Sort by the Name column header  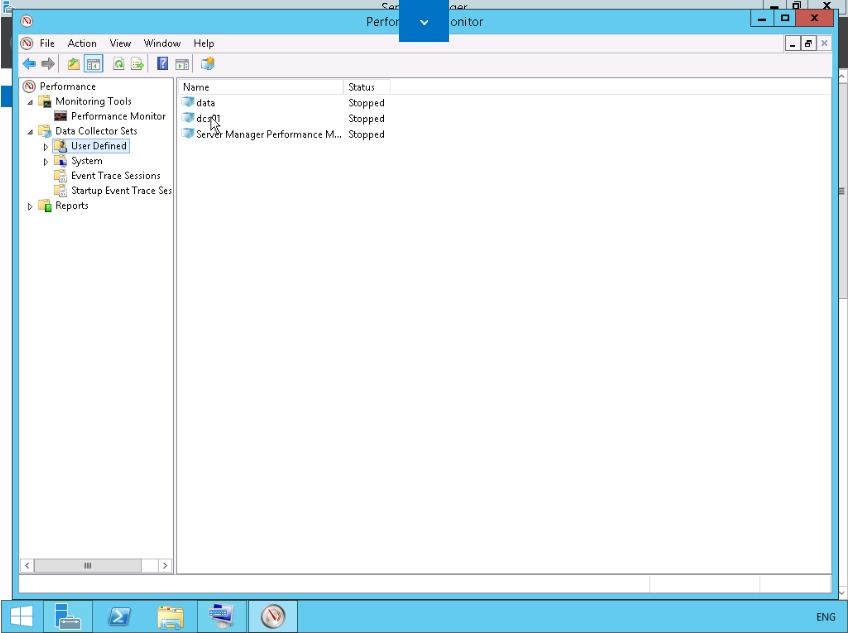click(x=261, y=87)
